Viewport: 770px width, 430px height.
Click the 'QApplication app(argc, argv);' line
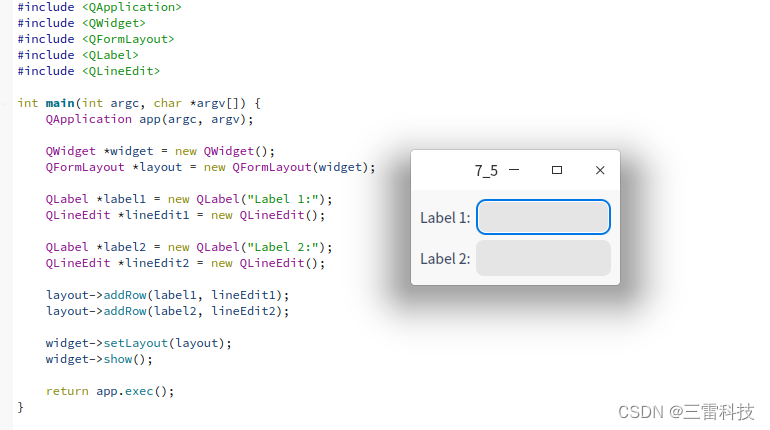(150, 119)
